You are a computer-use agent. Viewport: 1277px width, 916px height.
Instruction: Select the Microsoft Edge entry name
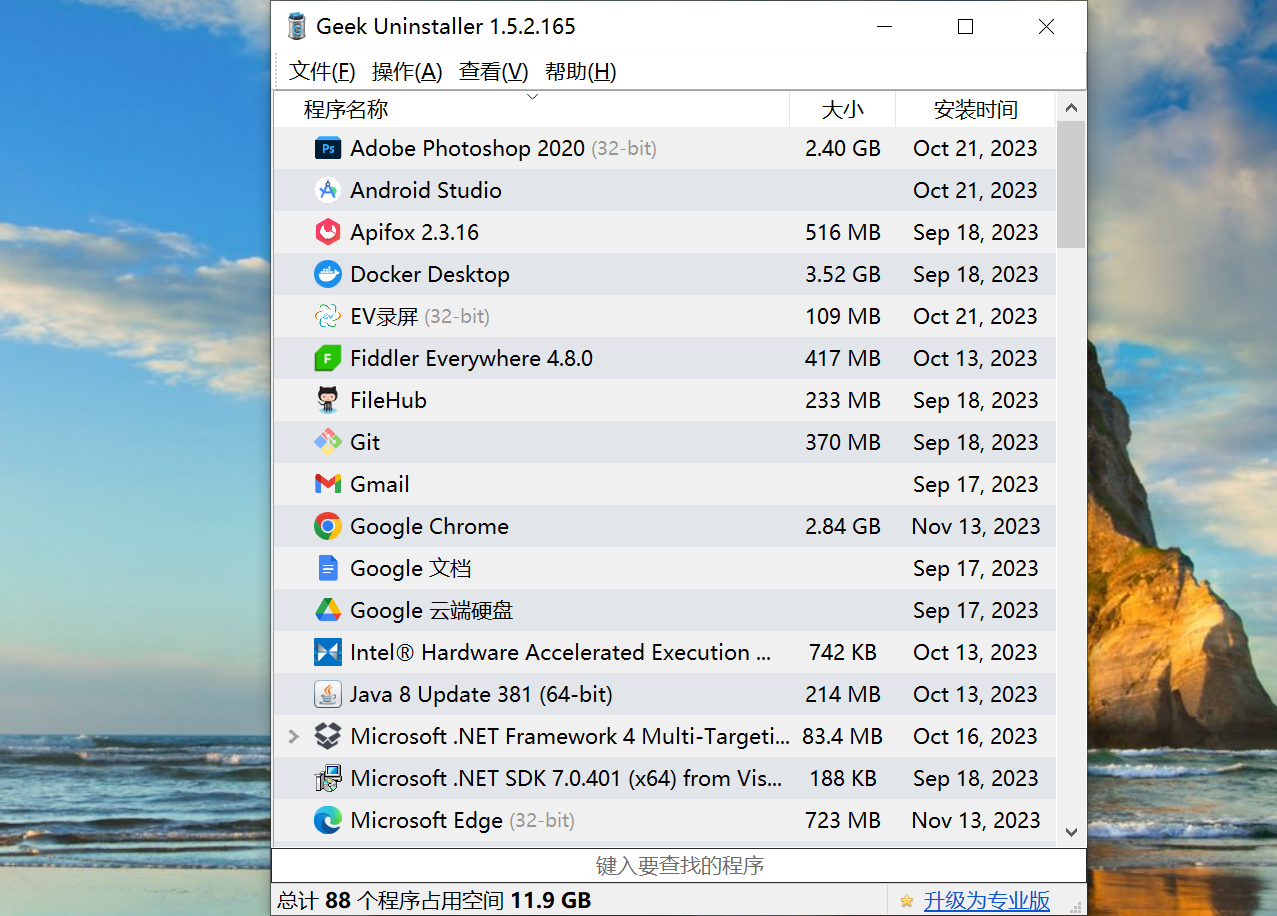pos(426,820)
